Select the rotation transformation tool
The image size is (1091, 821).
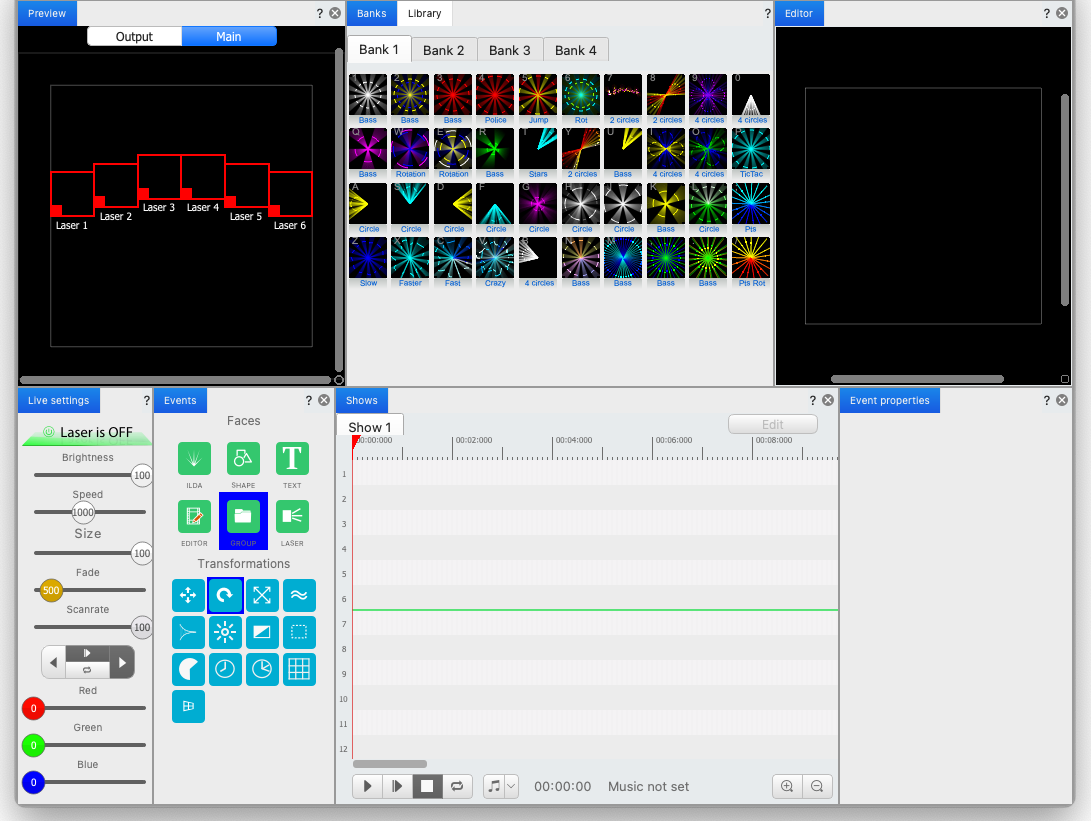pyautogui.click(x=225, y=595)
